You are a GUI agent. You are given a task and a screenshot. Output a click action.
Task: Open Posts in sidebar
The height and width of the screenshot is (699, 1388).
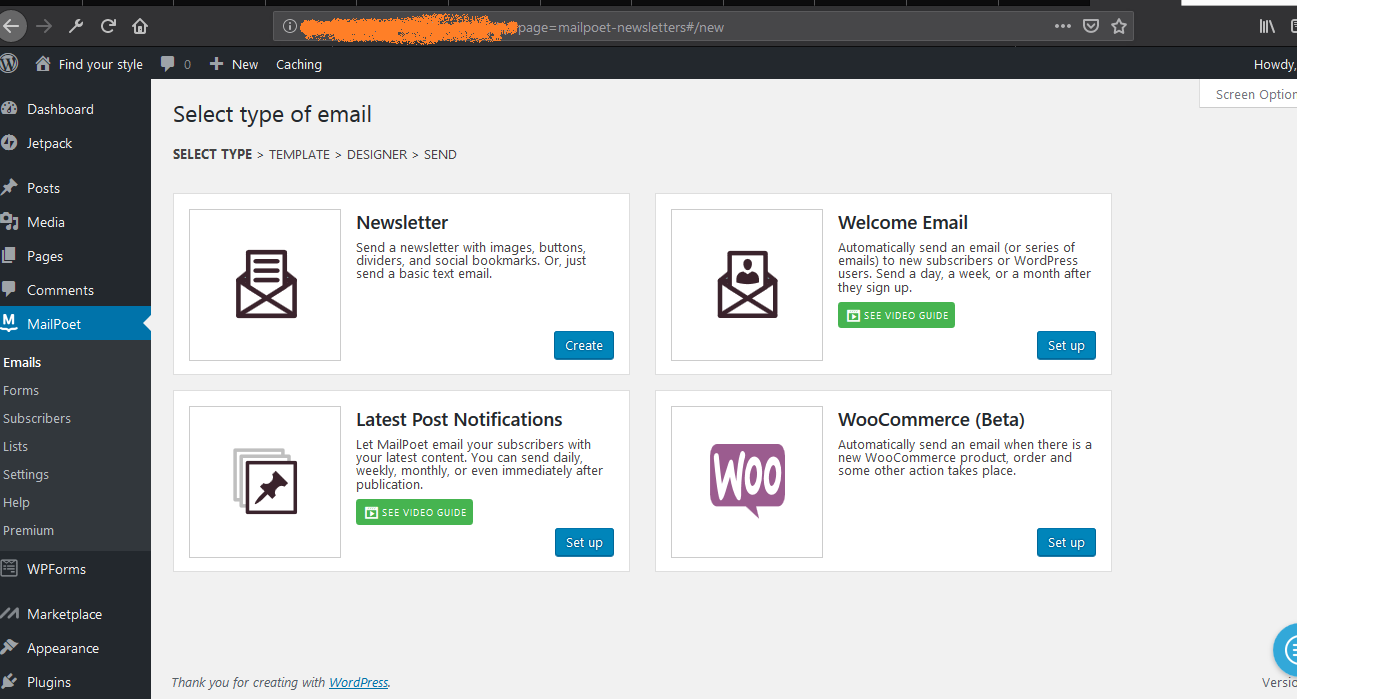pyautogui.click(x=75, y=188)
